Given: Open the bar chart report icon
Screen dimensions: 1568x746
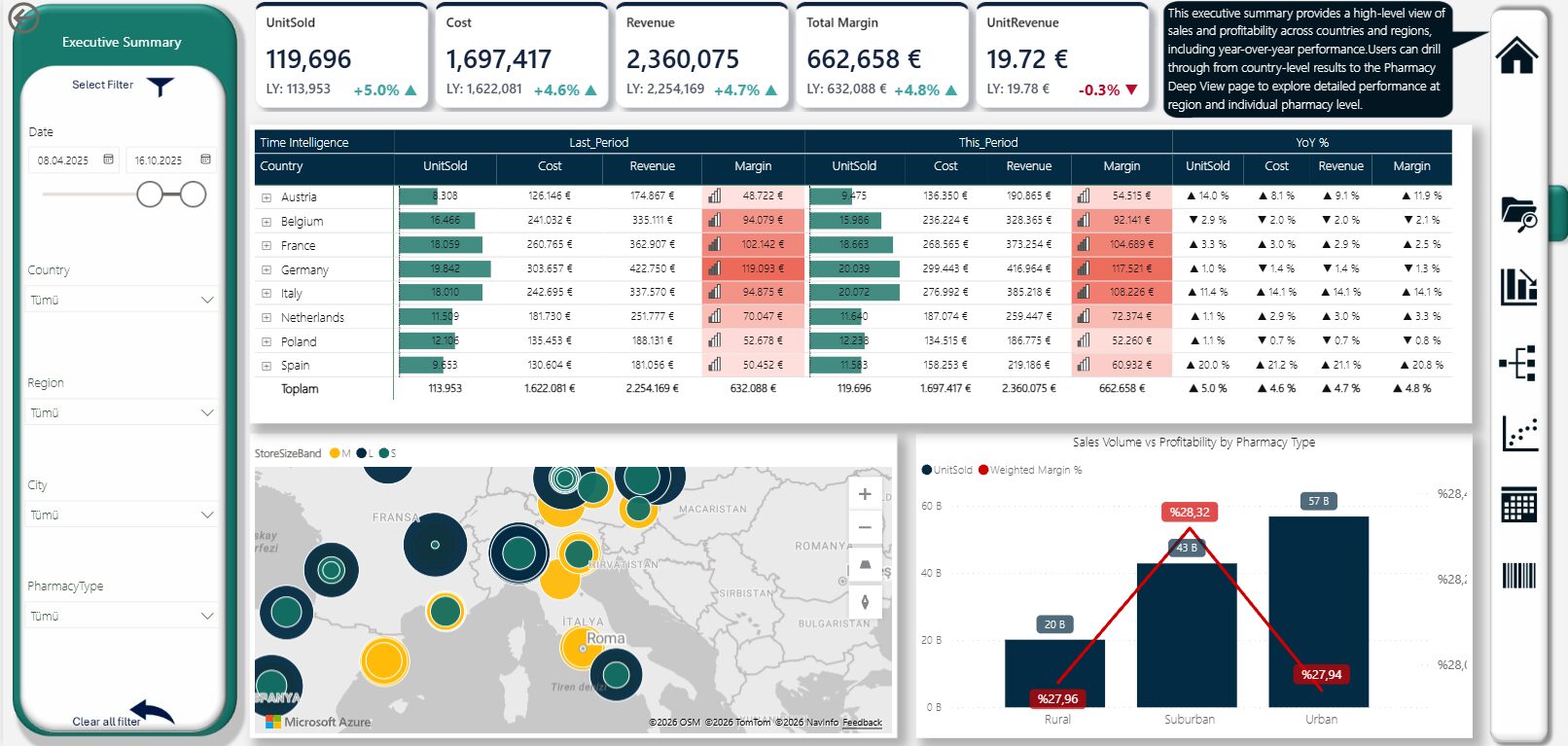Looking at the screenshot, I should pos(1518,286).
